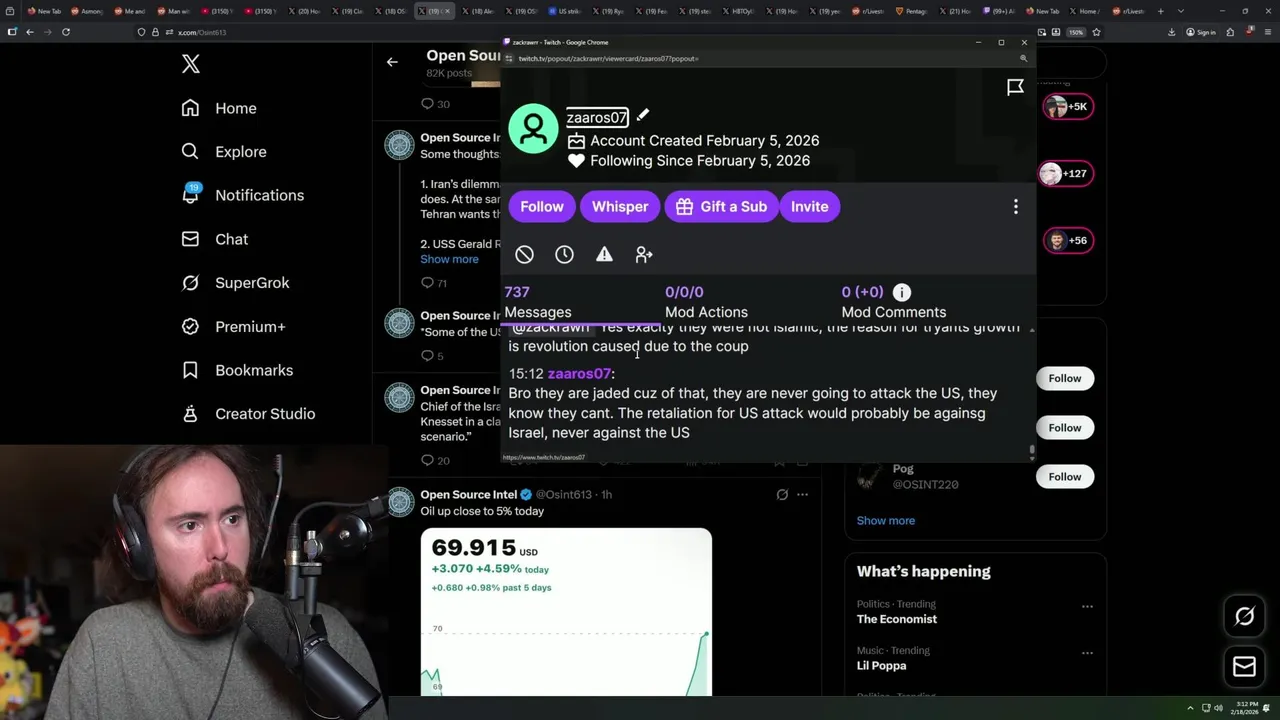Click the floating Grok button

tap(1244, 616)
